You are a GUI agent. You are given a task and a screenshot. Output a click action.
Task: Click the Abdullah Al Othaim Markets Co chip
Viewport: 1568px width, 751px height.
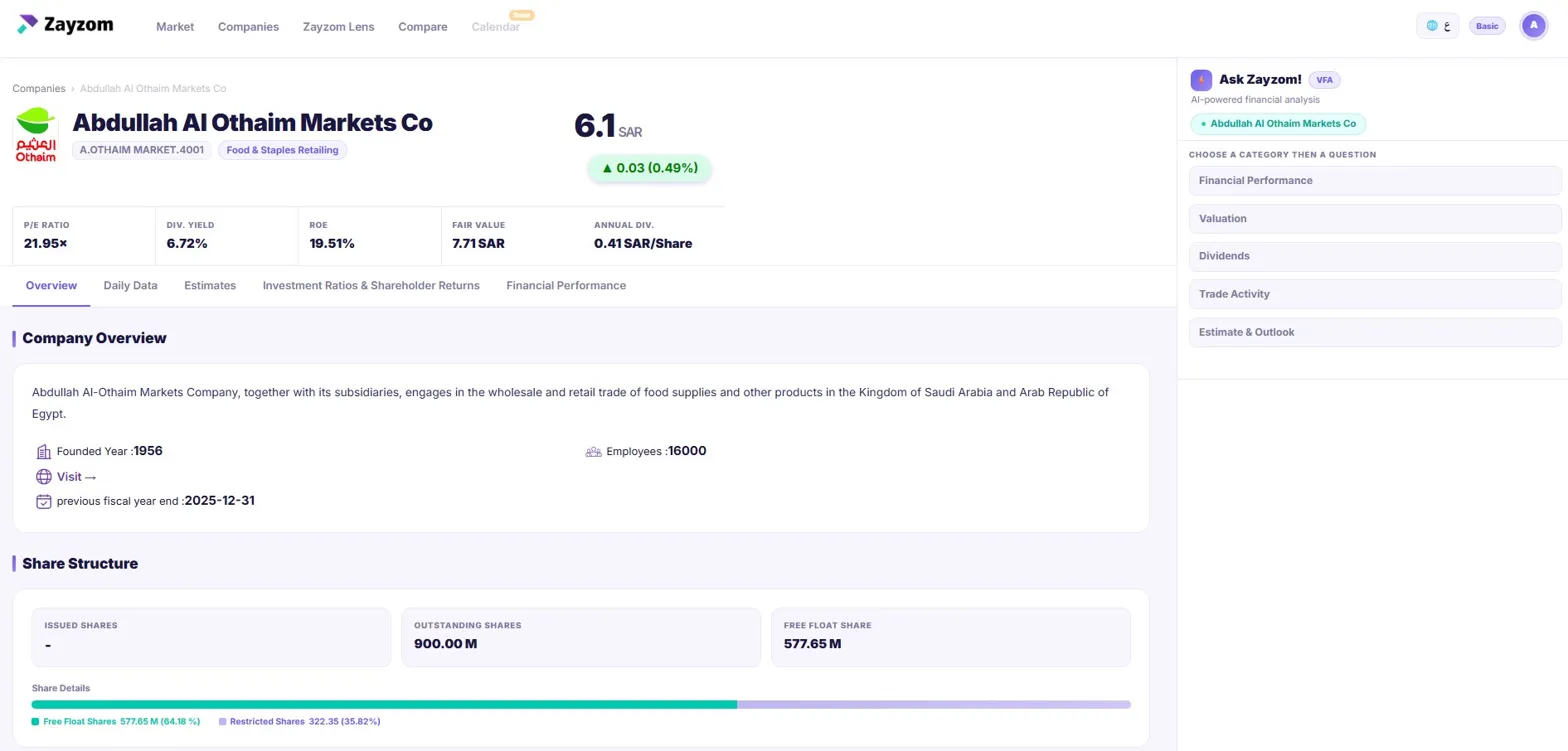tap(1279, 124)
